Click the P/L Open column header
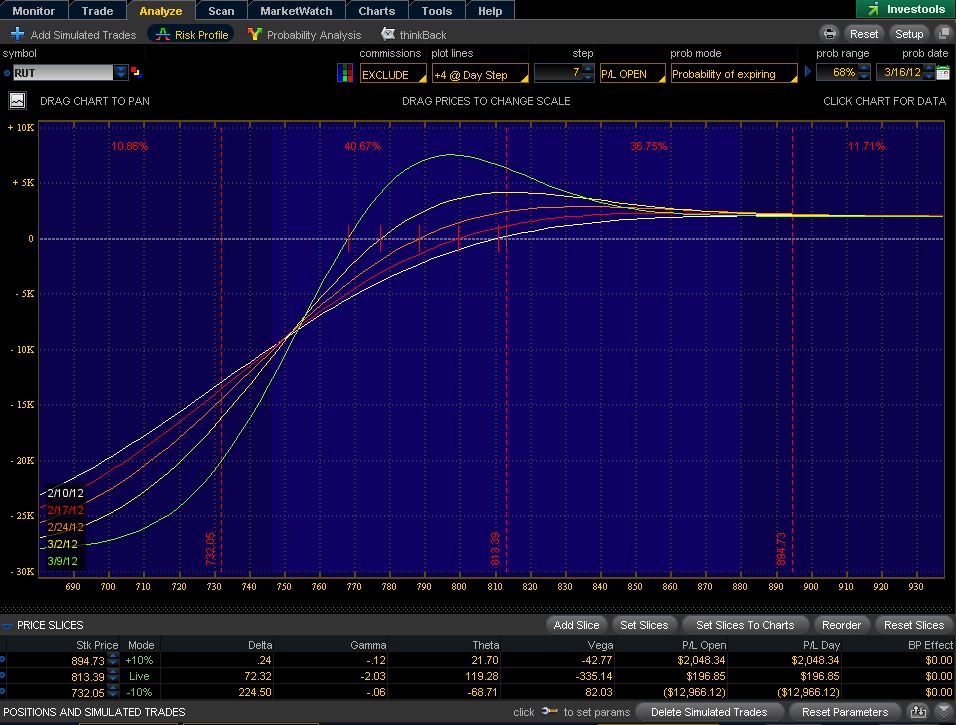The image size is (956, 725). [704, 645]
